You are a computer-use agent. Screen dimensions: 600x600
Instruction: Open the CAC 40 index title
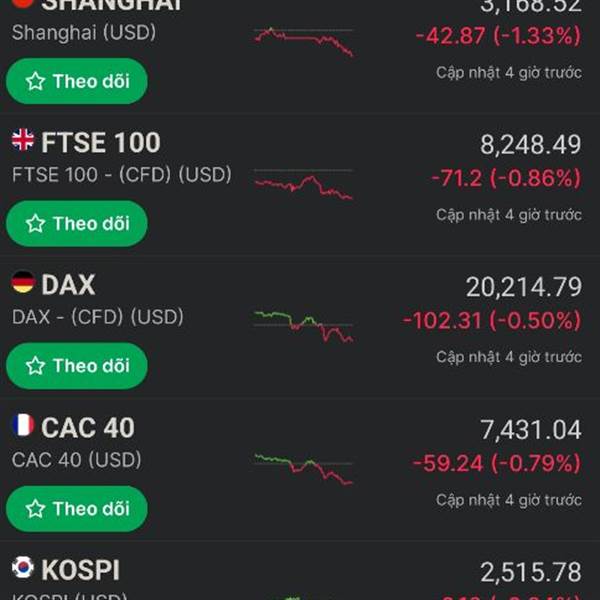(x=87, y=428)
